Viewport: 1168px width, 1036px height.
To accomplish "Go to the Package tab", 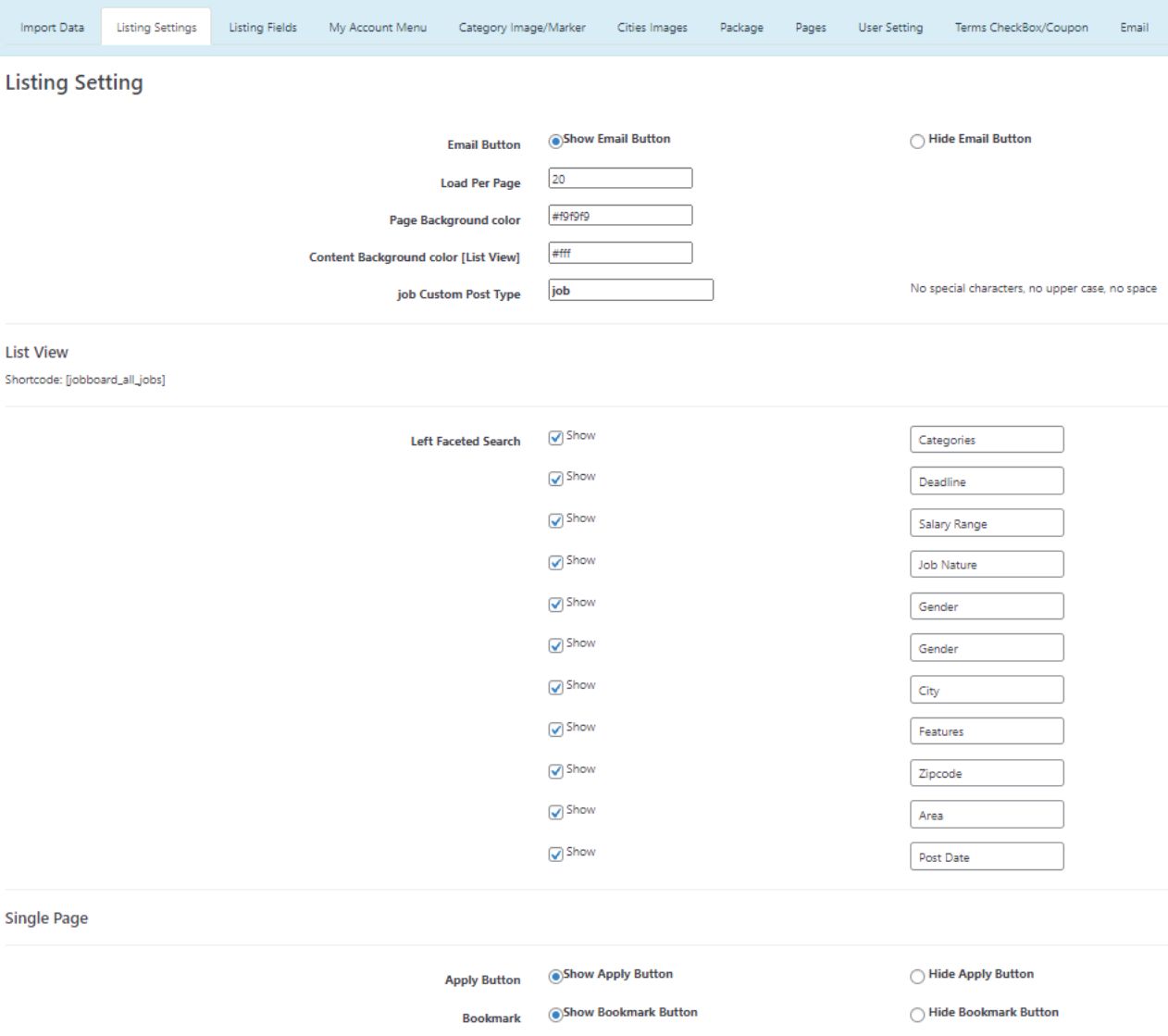I will pos(741,28).
